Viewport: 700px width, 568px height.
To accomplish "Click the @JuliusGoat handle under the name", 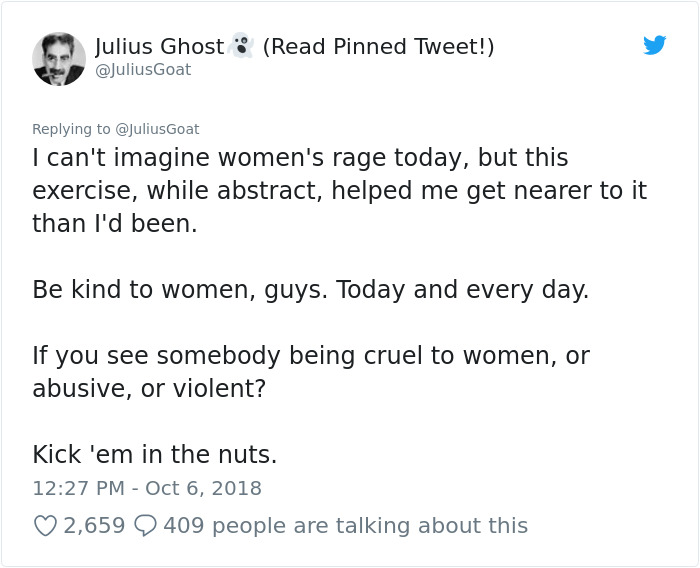I will (x=143, y=70).
